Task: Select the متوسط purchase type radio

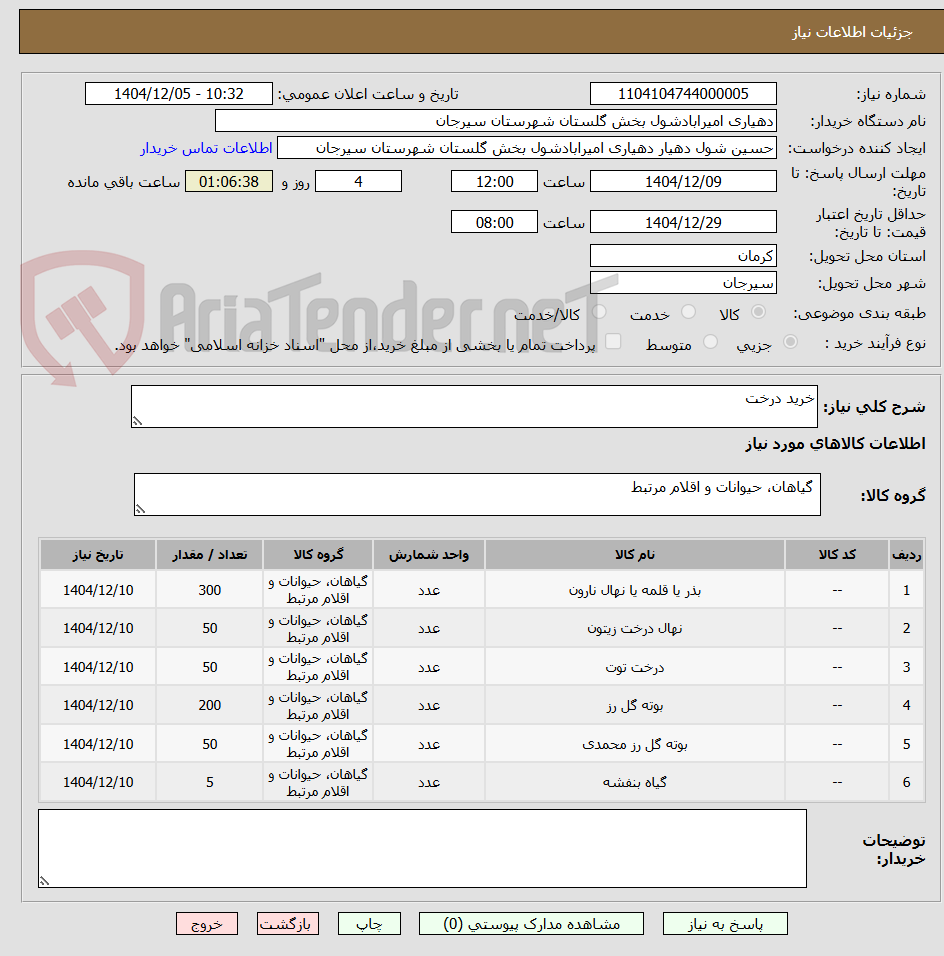Action: (x=710, y=342)
